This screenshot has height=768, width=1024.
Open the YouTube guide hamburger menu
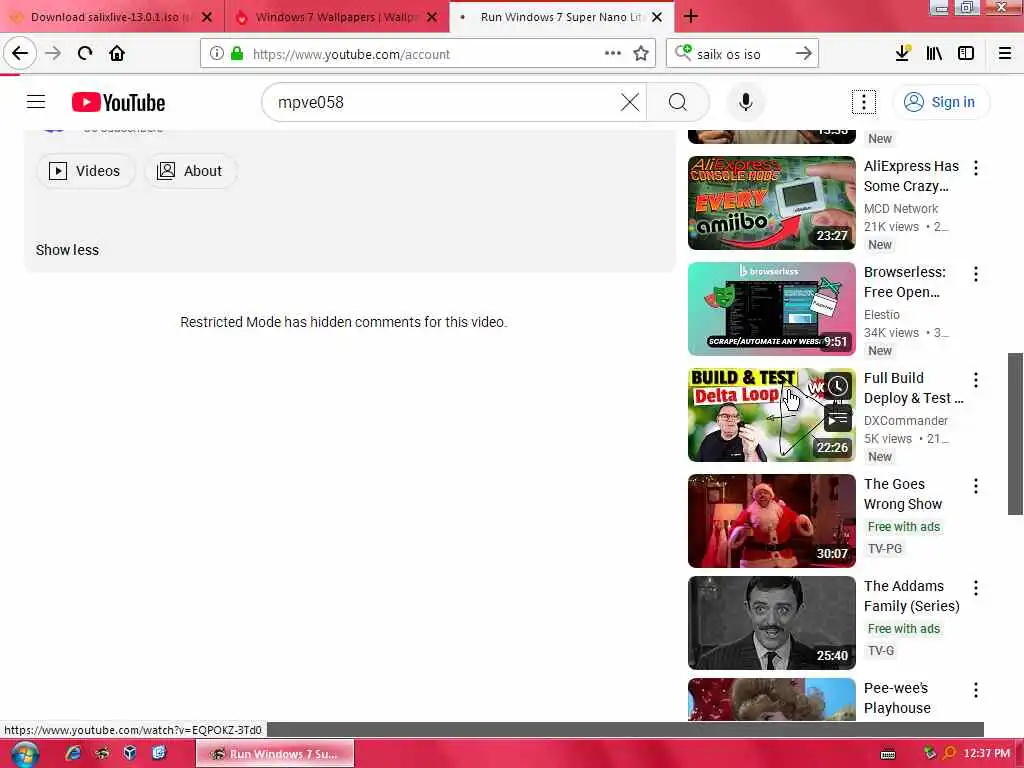36,102
